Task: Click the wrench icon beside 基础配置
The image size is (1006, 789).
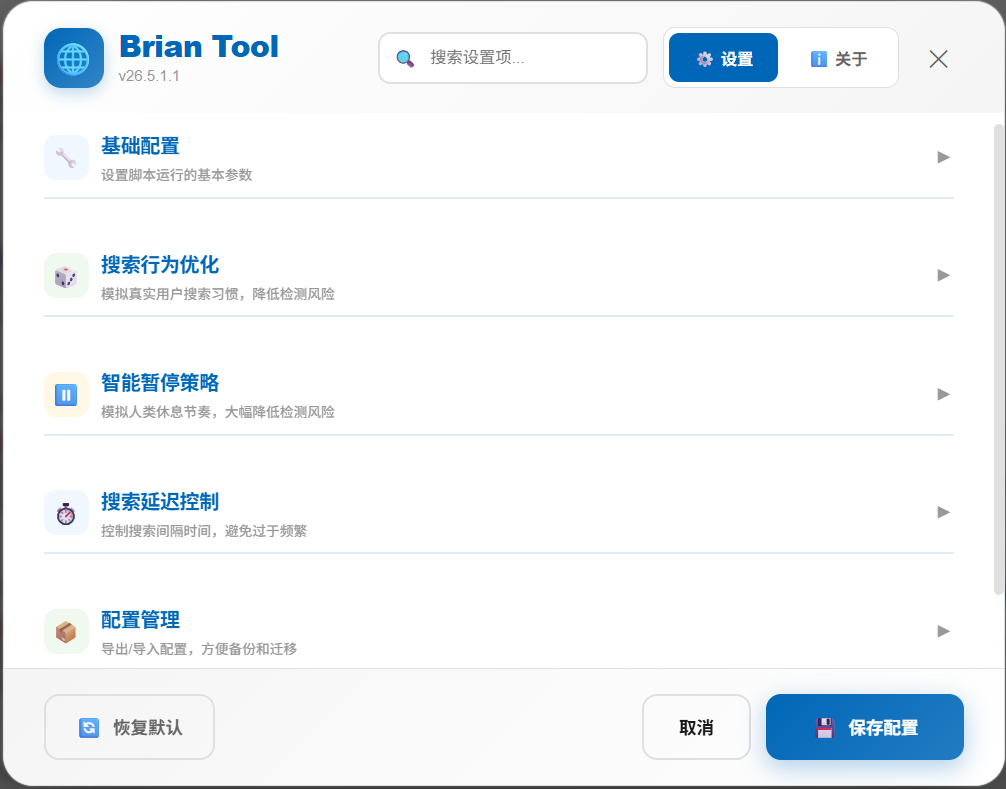Action: point(66,157)
